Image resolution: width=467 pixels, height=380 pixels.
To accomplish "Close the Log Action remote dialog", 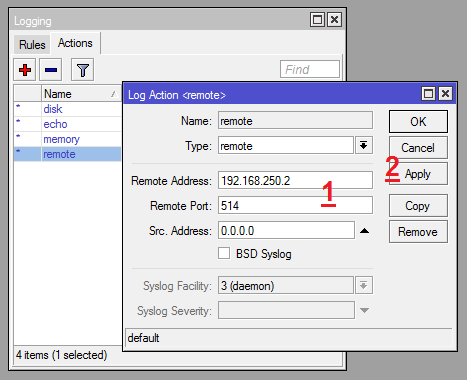I will tap(445, 94).
